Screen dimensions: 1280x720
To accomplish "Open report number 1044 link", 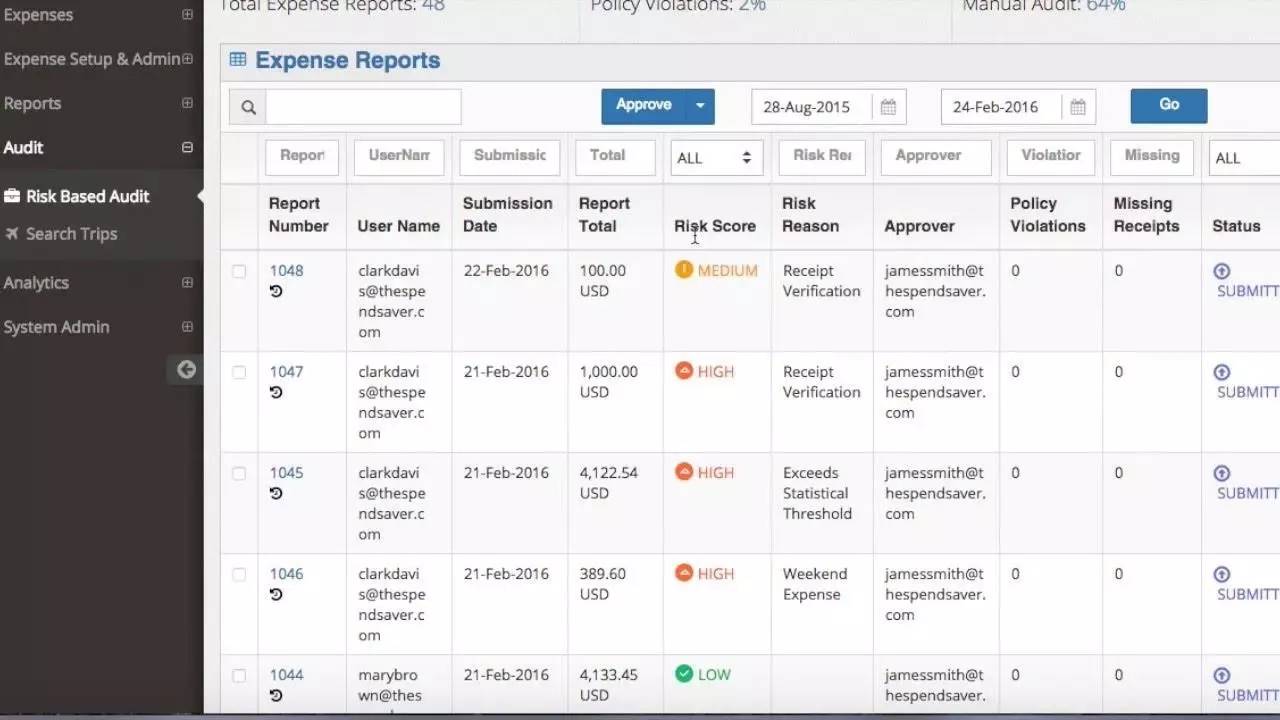I will pyautogui.click(x=286, y=674).
